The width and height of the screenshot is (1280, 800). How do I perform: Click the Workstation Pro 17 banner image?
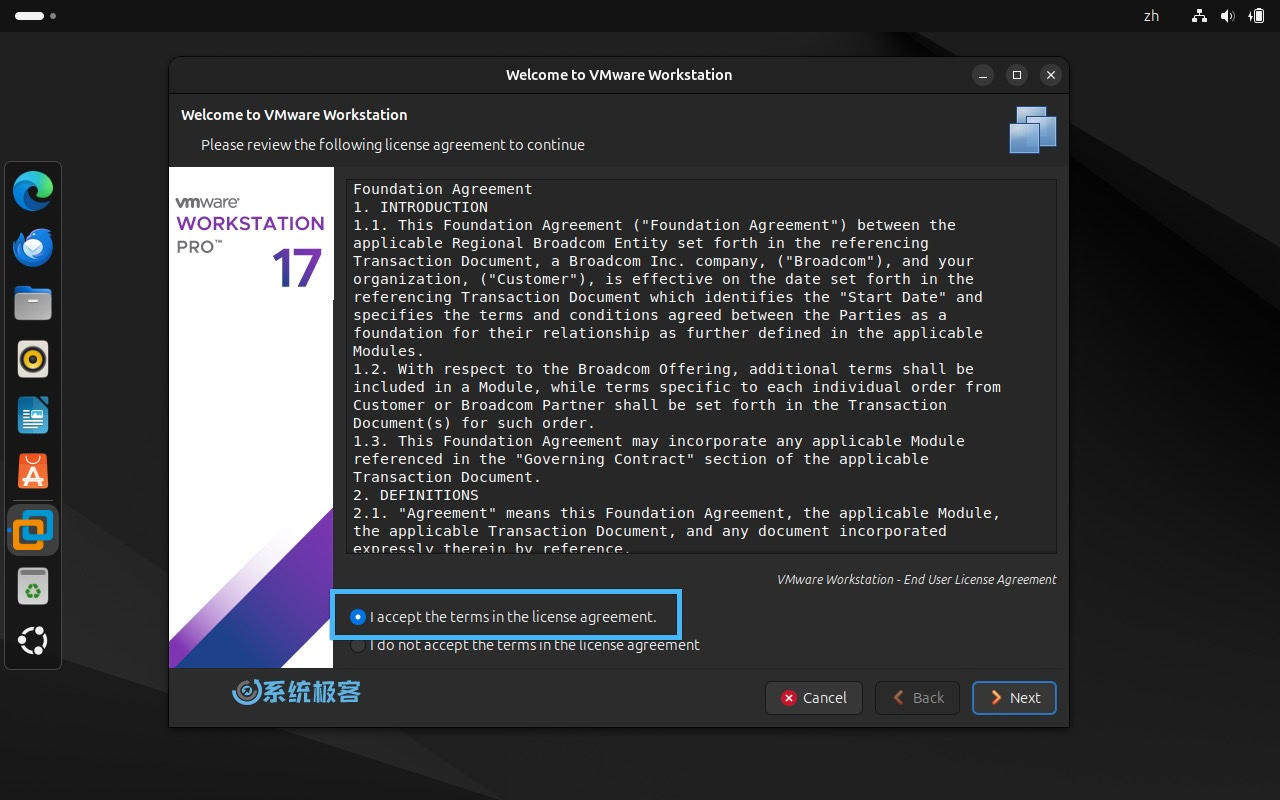click(251, 417)
